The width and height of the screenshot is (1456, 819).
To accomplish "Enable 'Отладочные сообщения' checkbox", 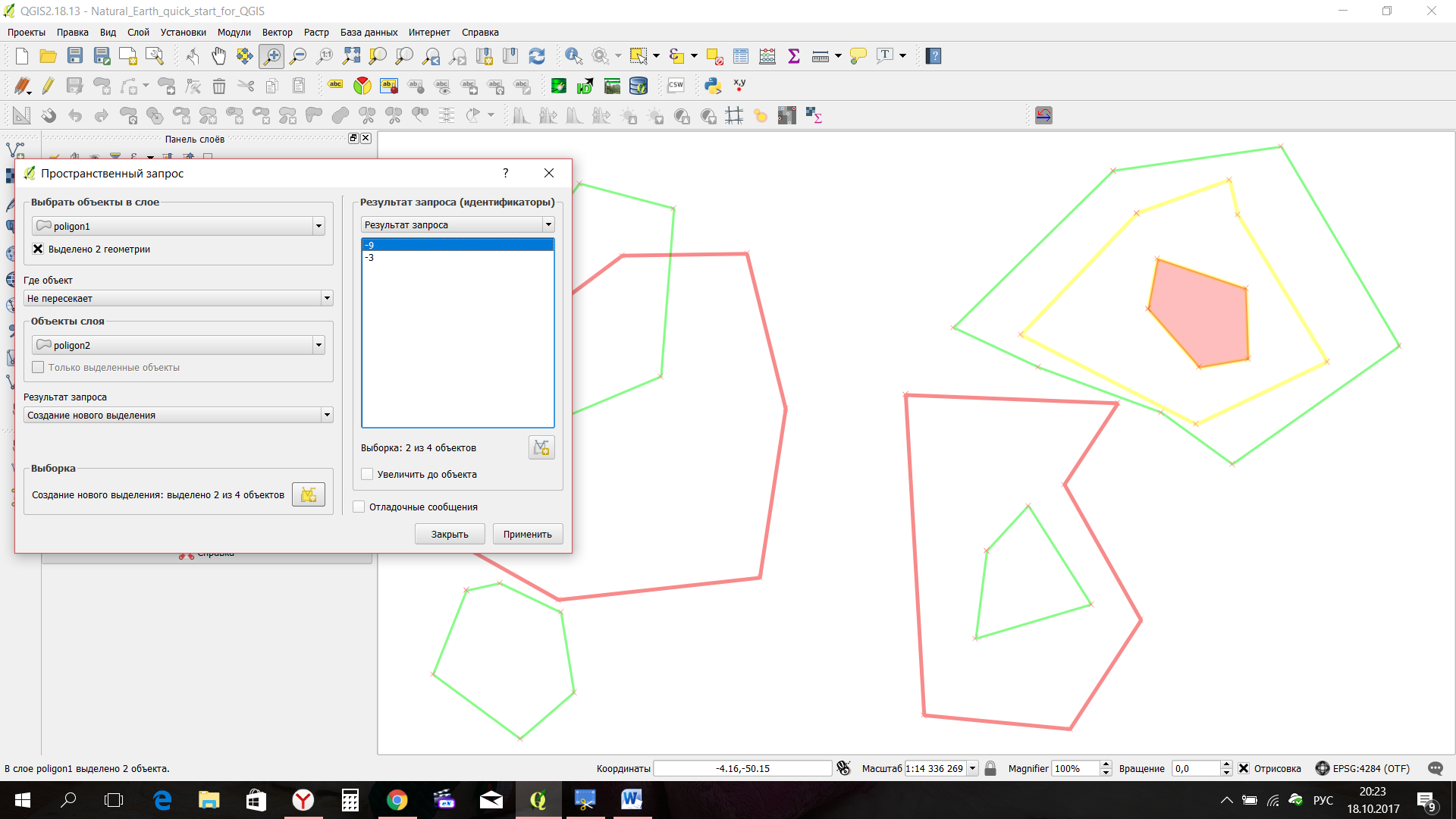I will click(359, 507).
